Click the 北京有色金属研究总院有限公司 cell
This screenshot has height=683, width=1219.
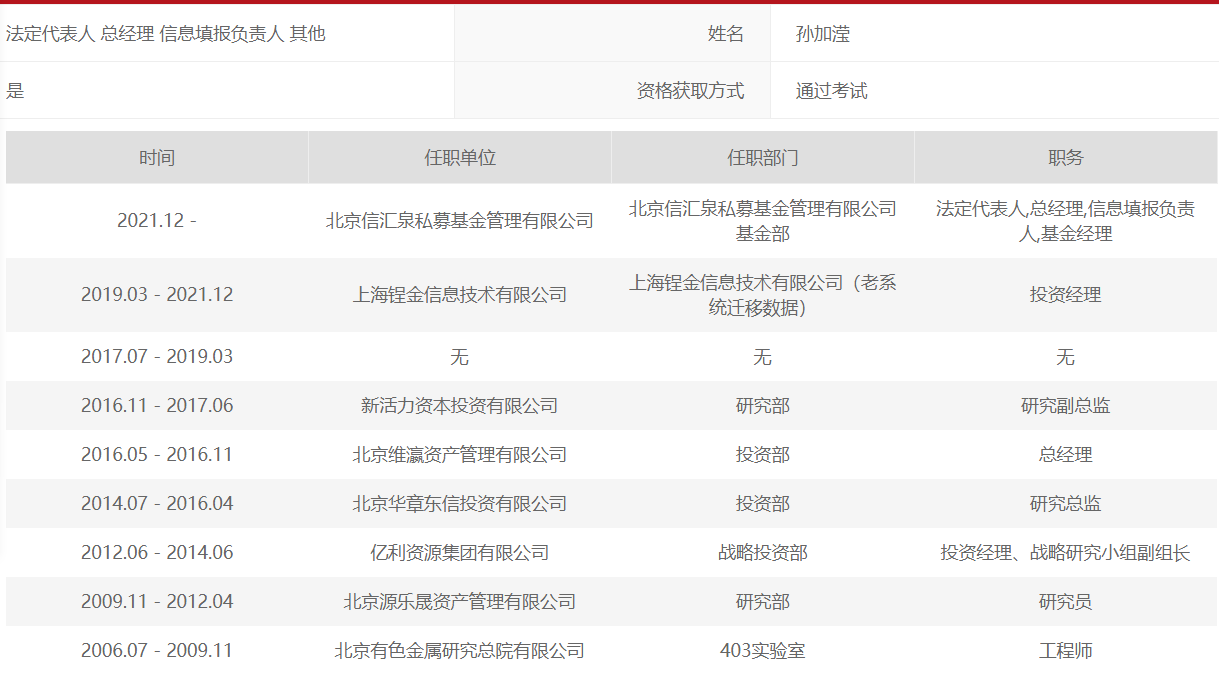(460, 651)
